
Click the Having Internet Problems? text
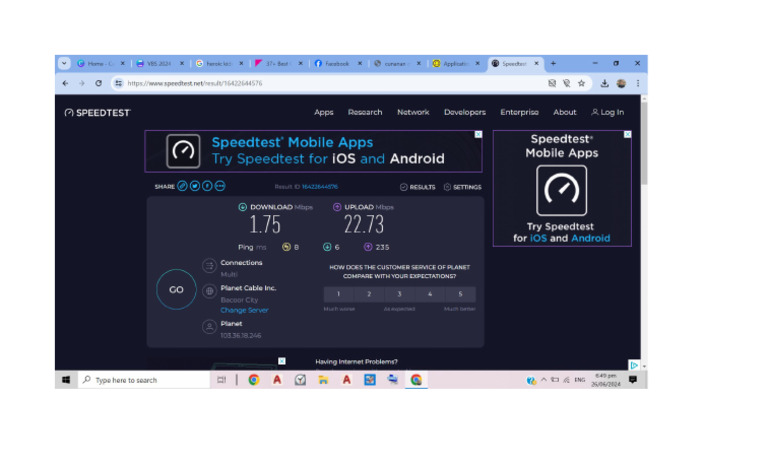pos(357,362)
